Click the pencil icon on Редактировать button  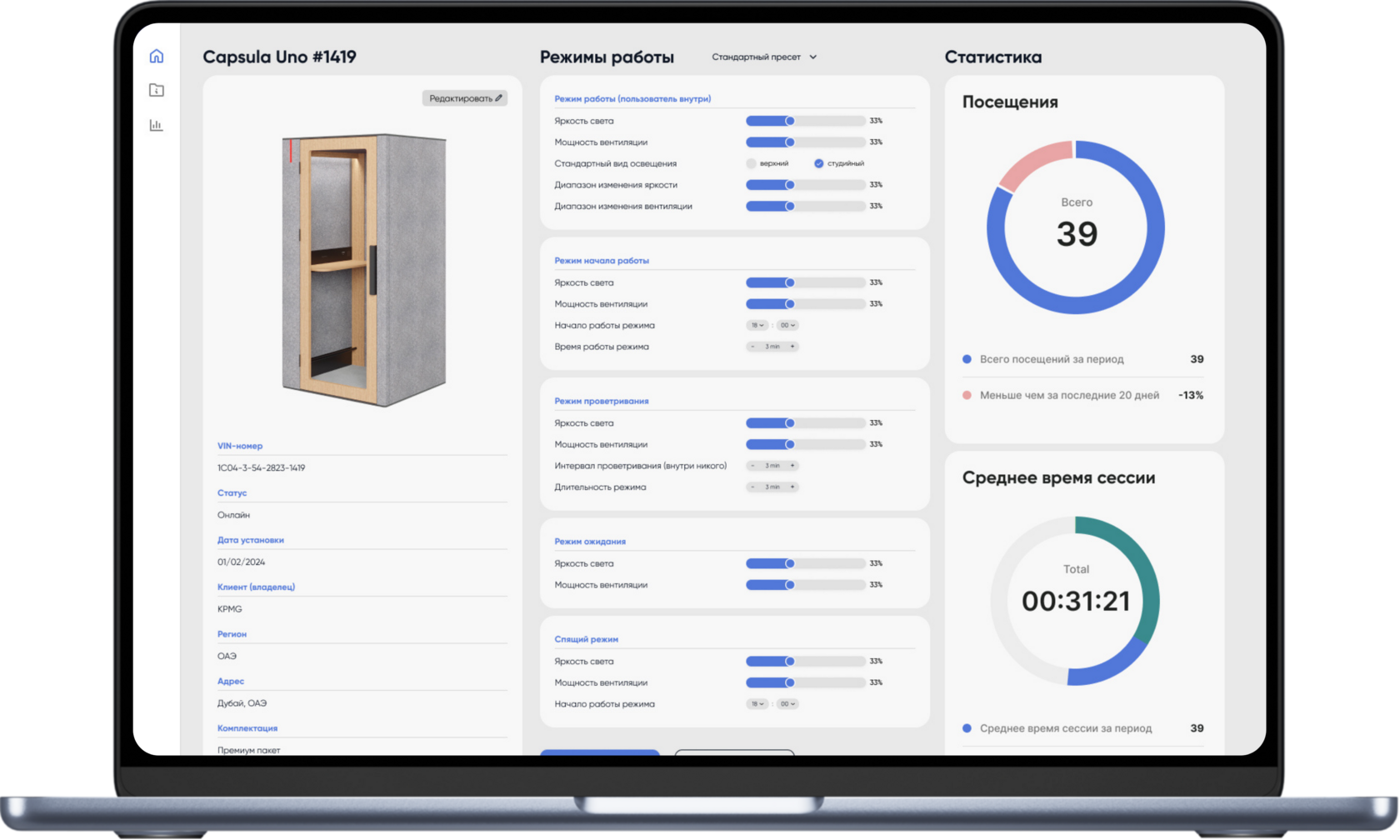coord(498,97)
